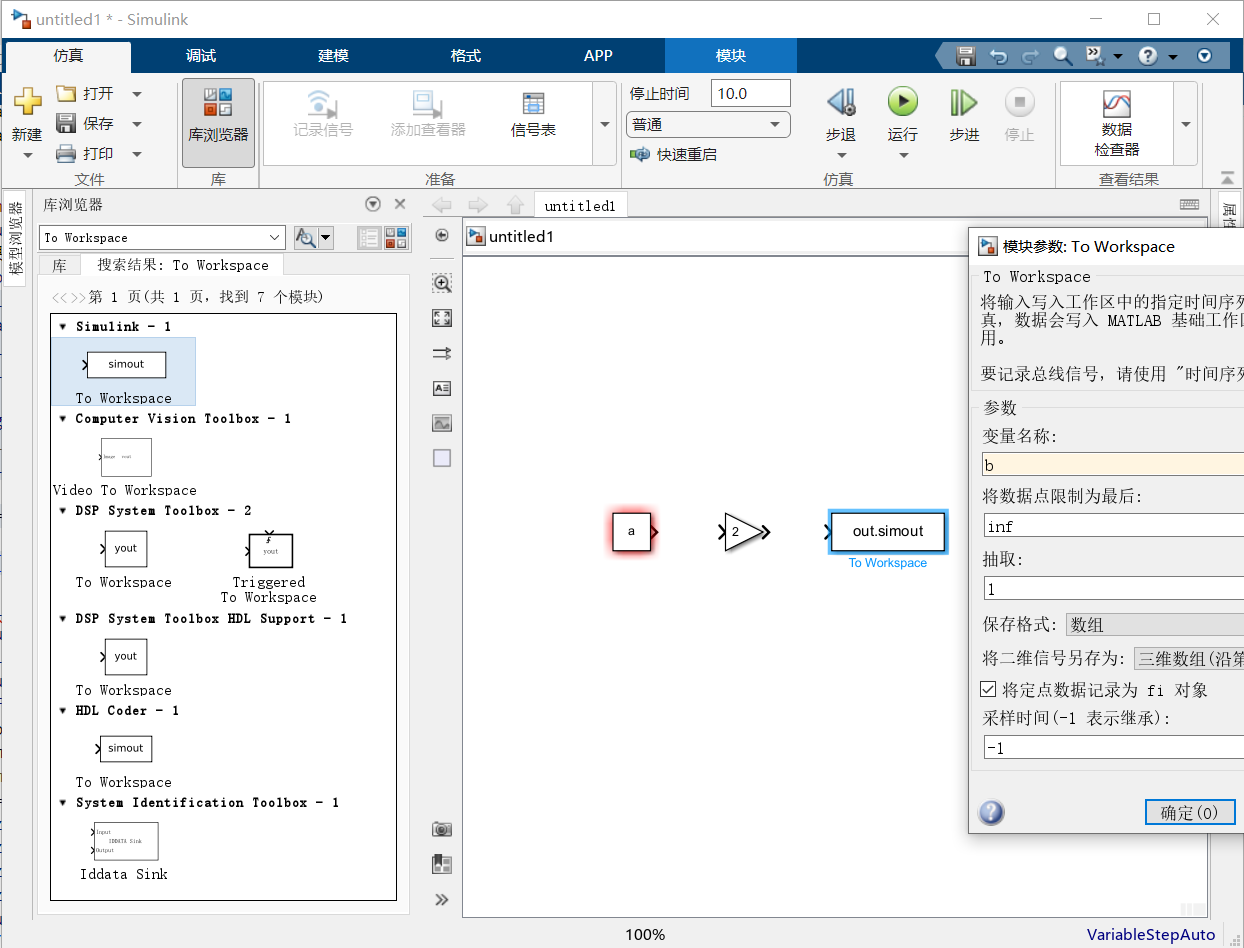Click the annotation icon in canvas palette
The width and height of the screenshot is (1244, 948).
point(440,388)
